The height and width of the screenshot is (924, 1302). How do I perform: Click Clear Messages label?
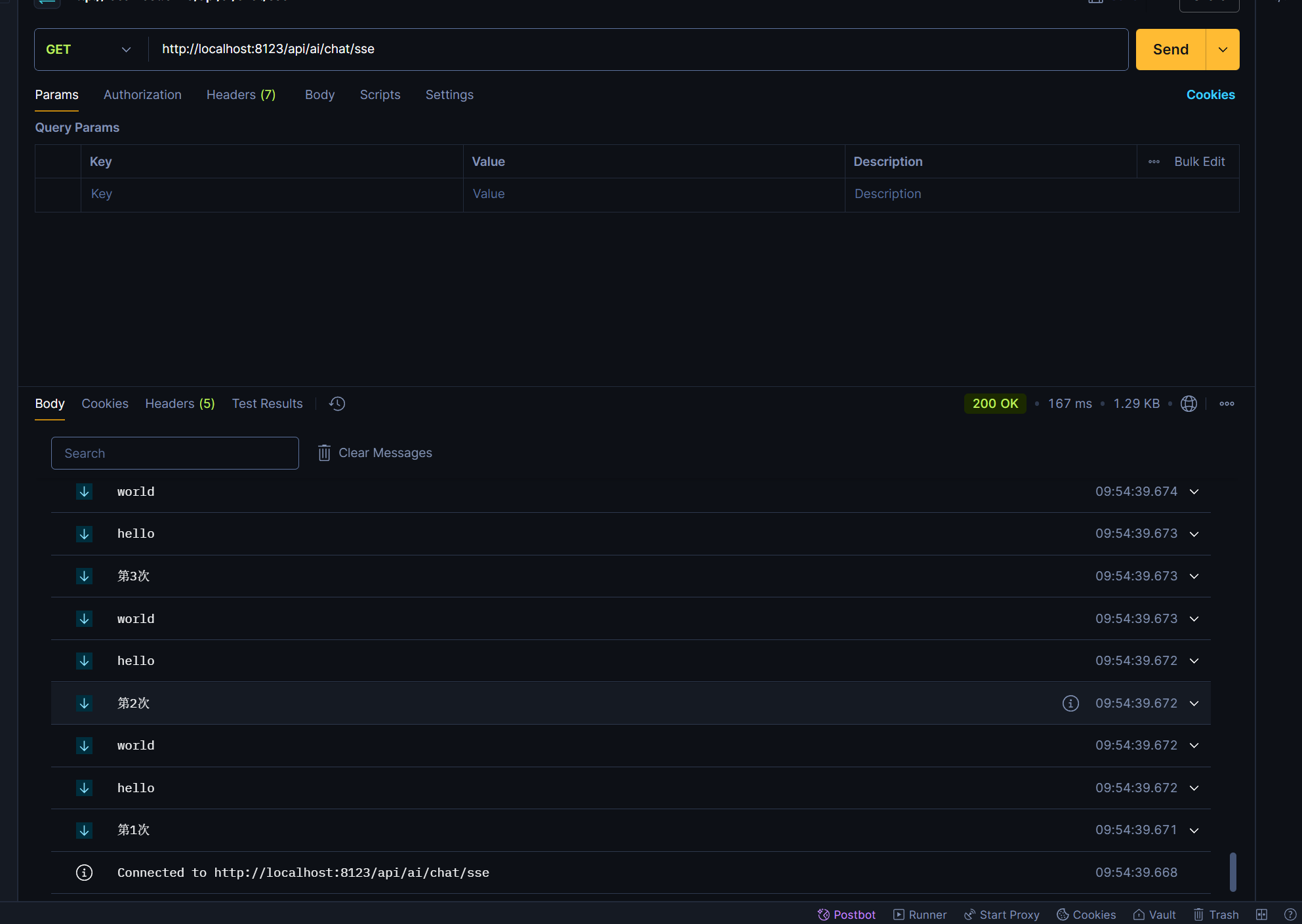[x=385, y=452]
